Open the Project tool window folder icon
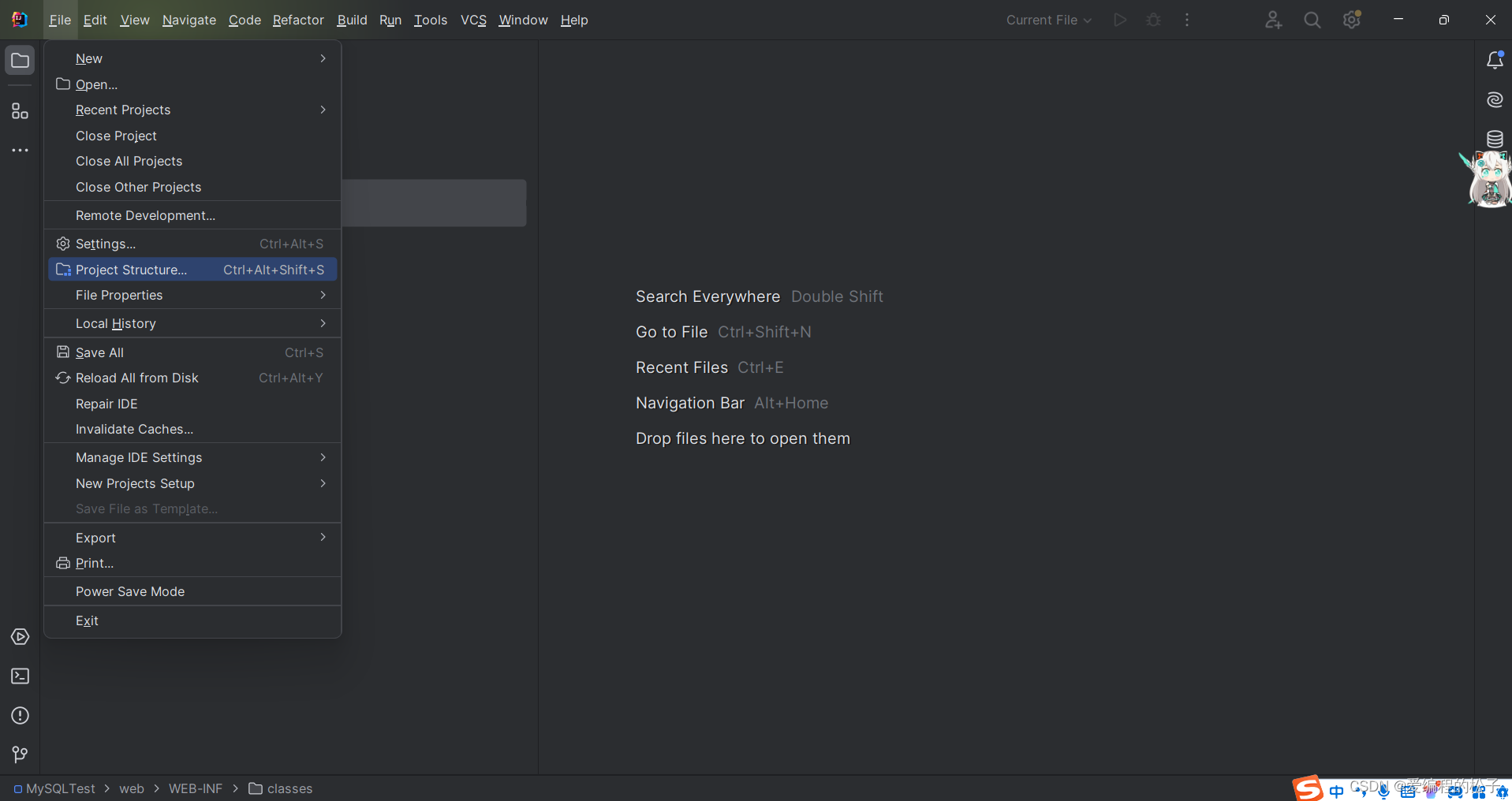The height and width of the screenshot is (801, 1512). pos(20,61)
